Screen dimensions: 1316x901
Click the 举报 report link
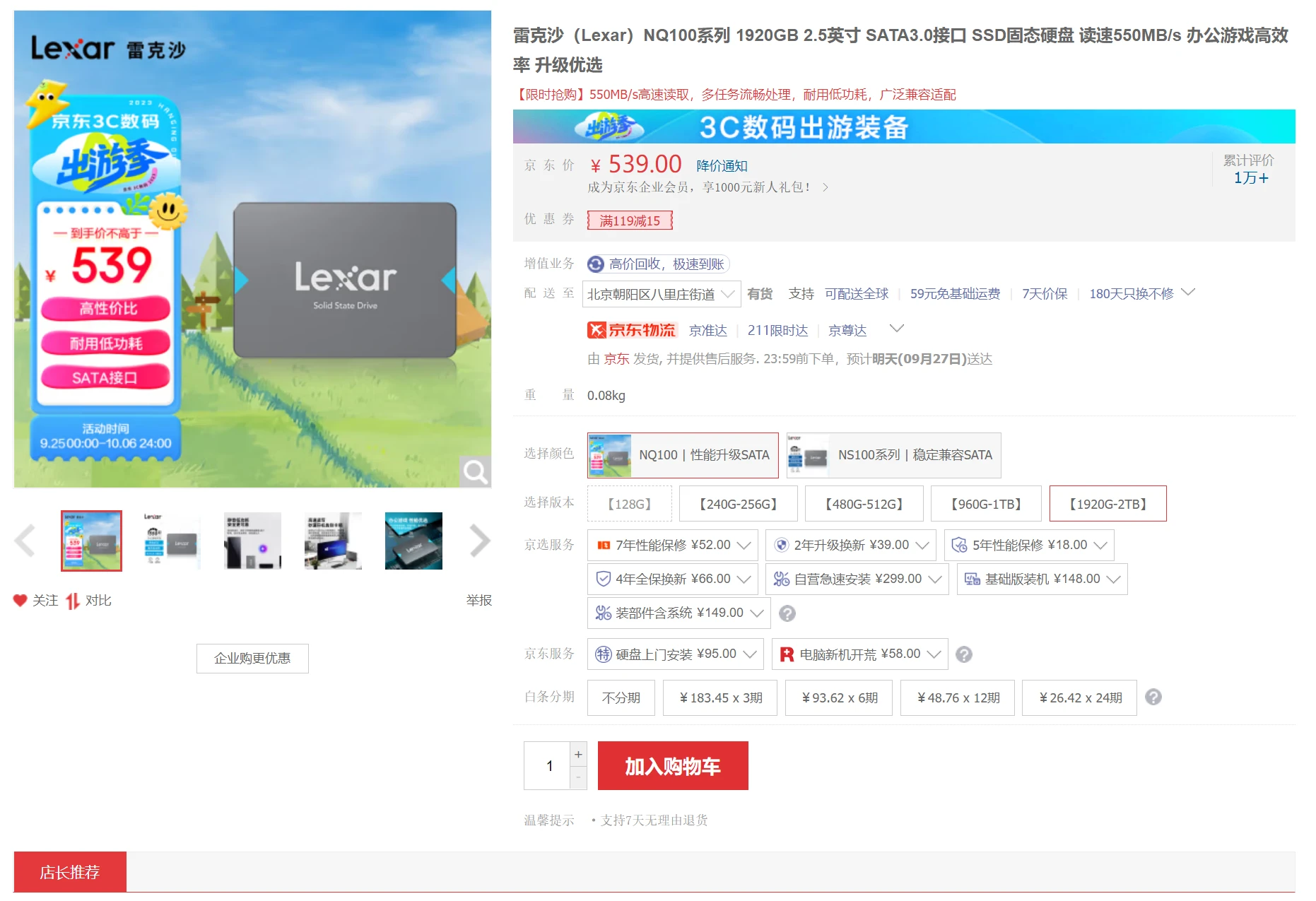point(479,601)
